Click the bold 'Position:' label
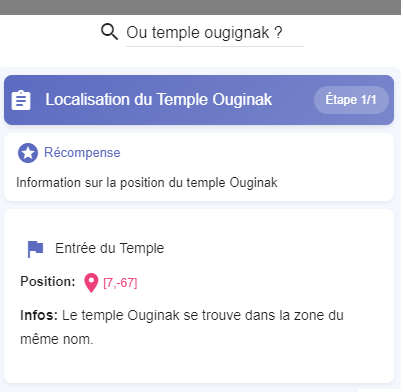 click(x=48, y=282)
